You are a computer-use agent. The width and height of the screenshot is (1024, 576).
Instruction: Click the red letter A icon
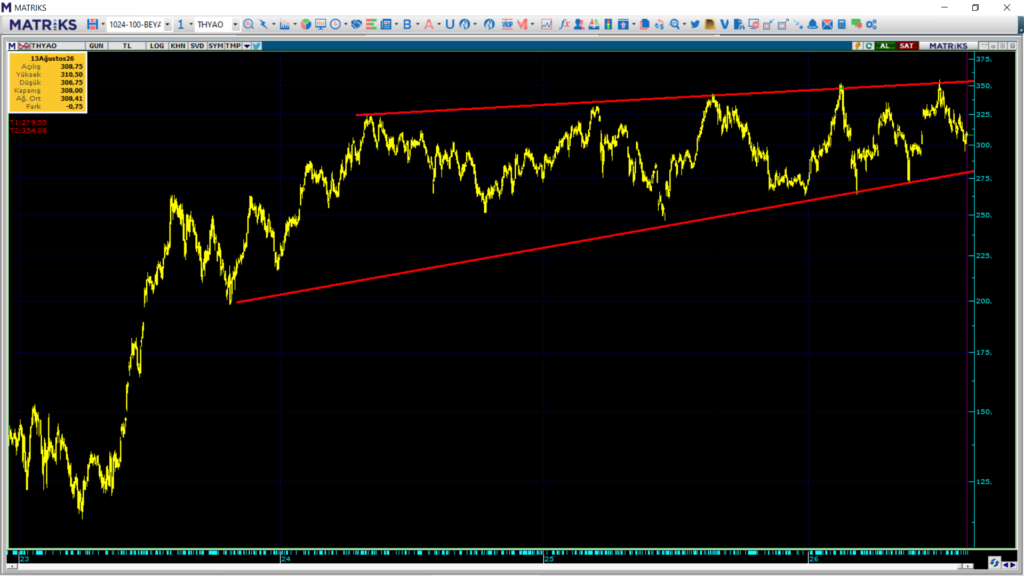(428, 24)
